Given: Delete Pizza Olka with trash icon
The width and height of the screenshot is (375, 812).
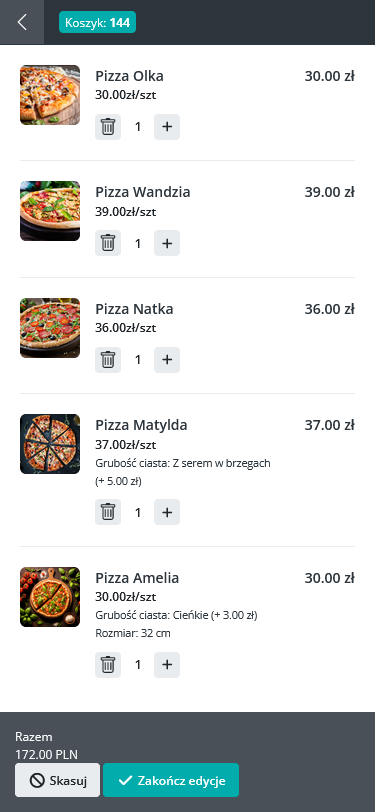Looking at the screenshot, I should click(108, 127).
